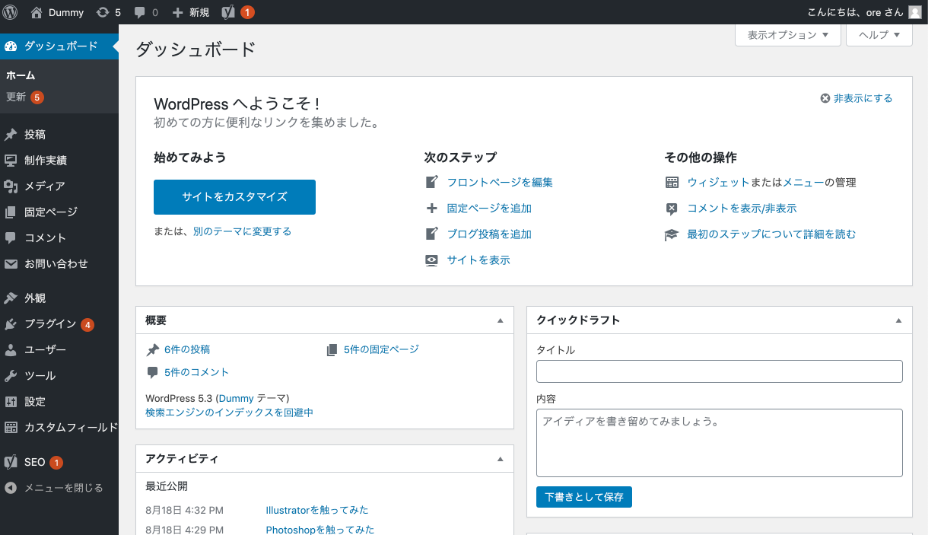Viewport: 928px width, 535px height.
Task: Dismiss welcome panel via 非表示にする
Action: (856, 98)
